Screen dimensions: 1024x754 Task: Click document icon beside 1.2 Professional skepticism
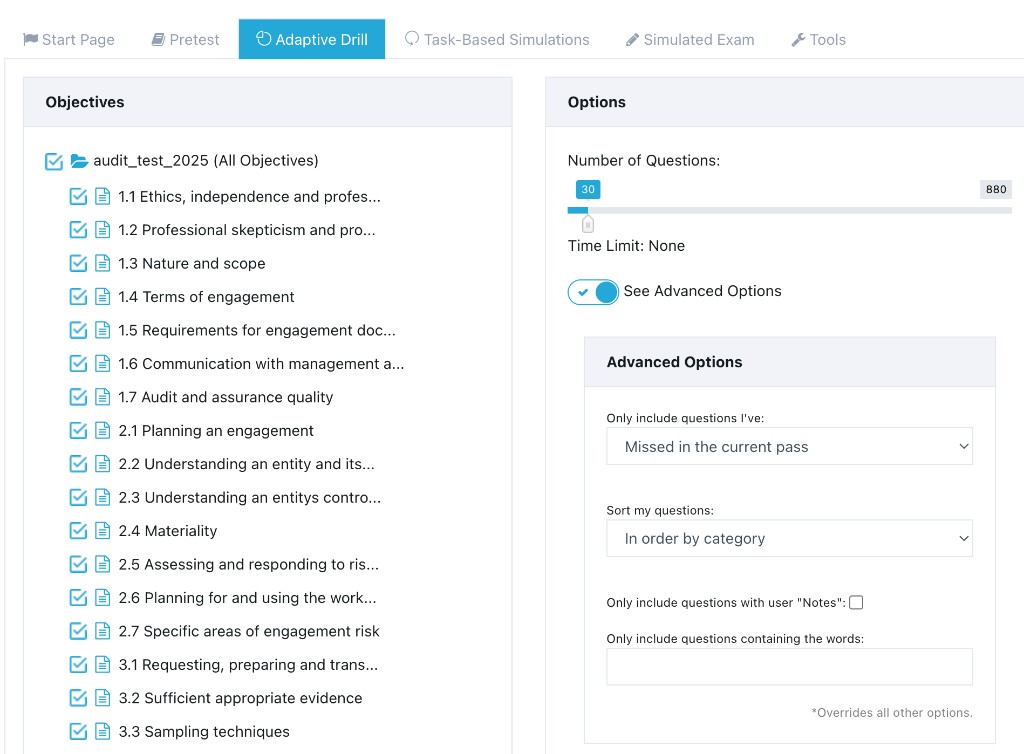103,230
